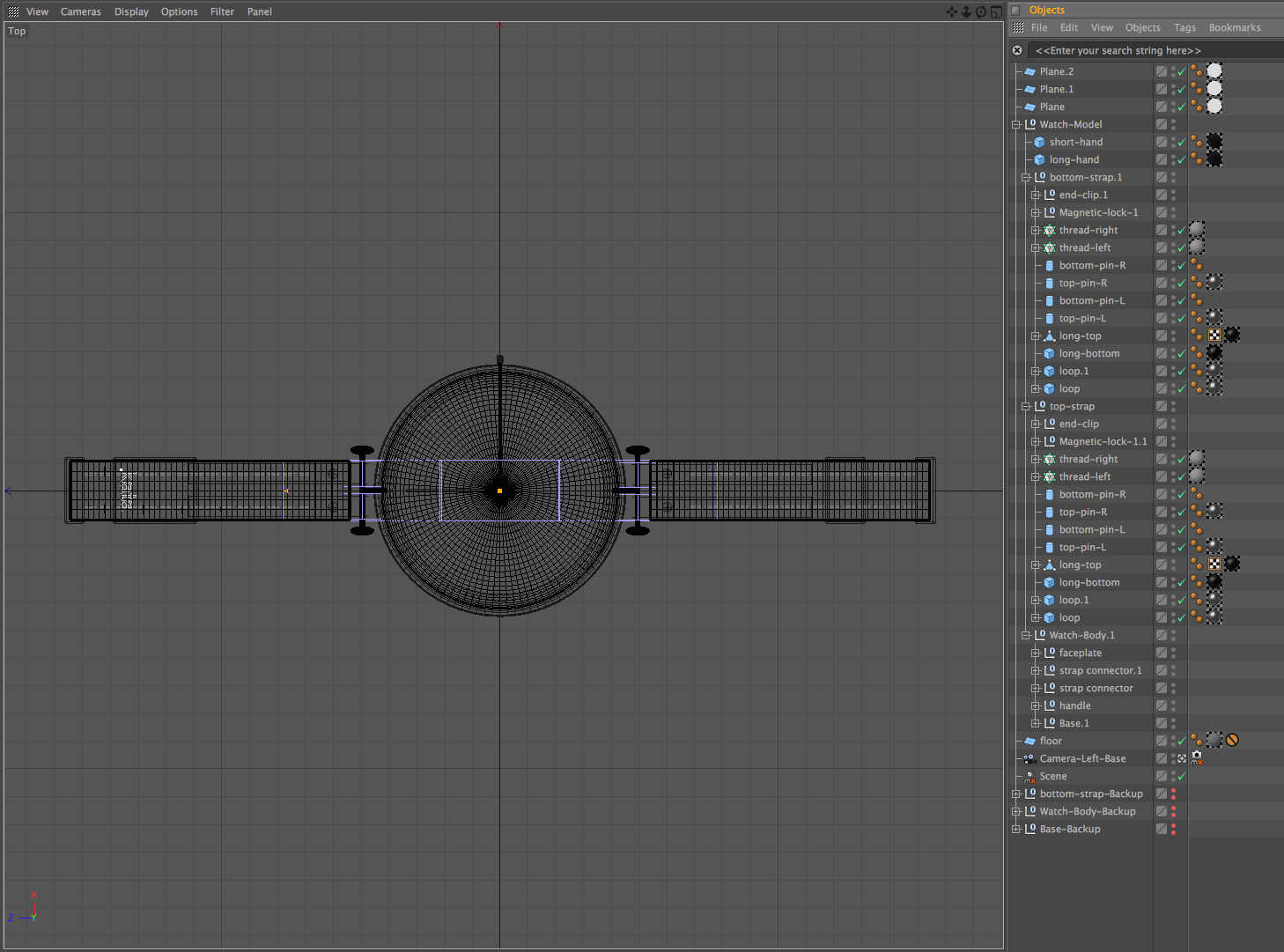Image resolution: width=1284 pixels, height=952 pixels.
Task: Open the Bookmarks menu in the Objects panel
Action: click(x=1235, y=27)
